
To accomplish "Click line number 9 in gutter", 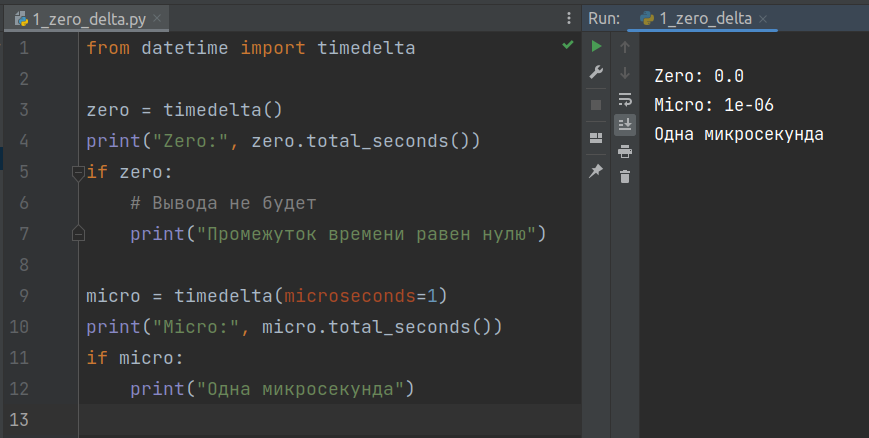I will click(24, 296).
